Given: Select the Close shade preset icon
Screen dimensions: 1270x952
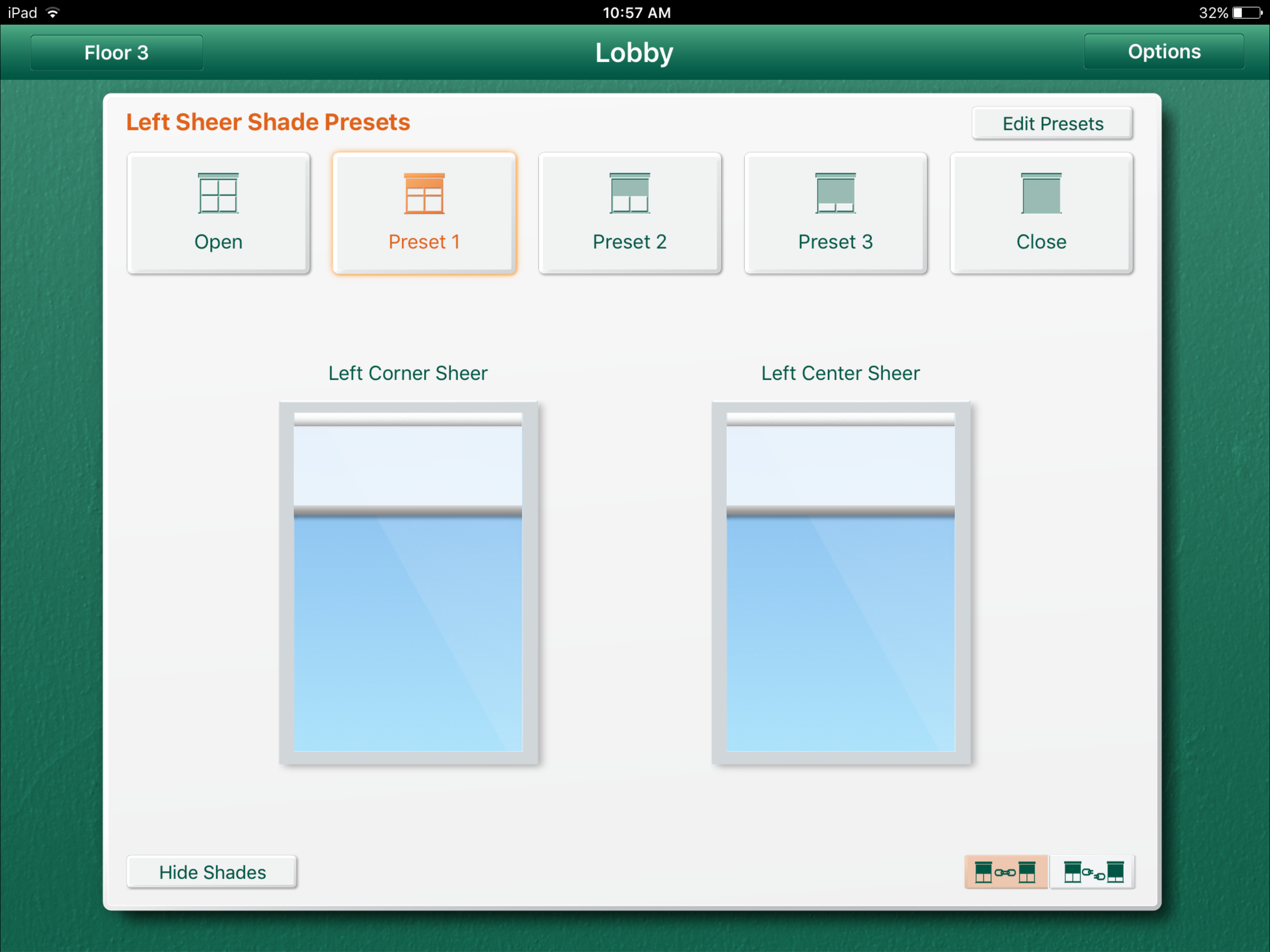Looking at the screenshot, I should click(1041, 193).
